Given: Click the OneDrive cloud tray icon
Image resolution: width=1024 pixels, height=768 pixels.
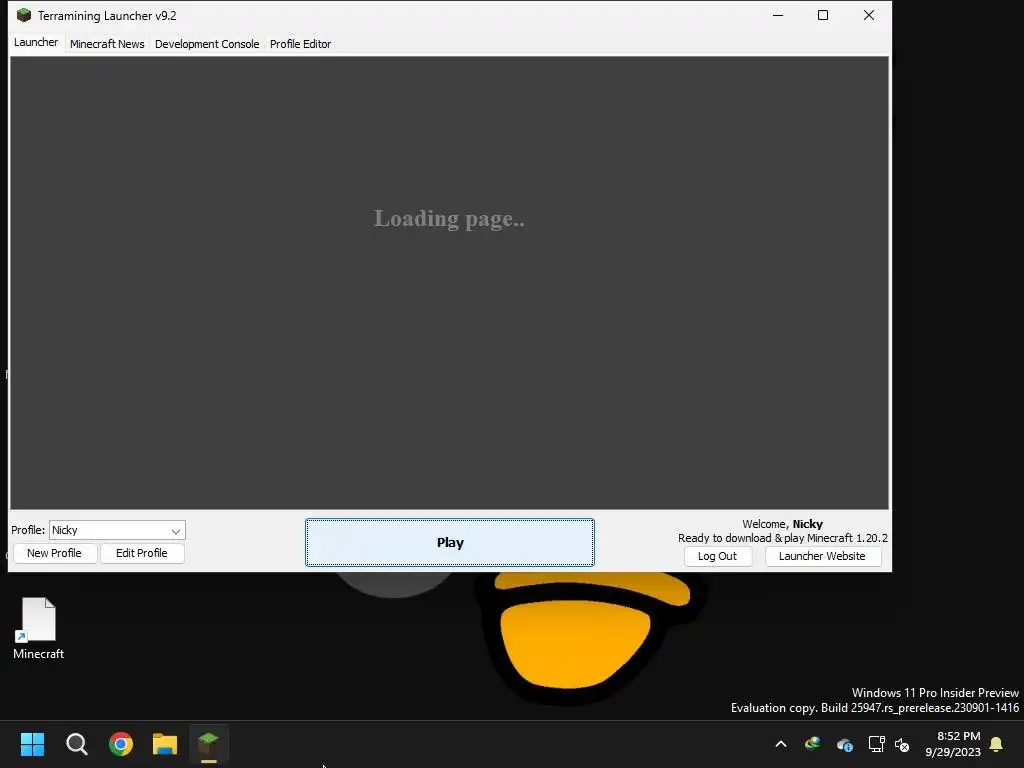Looking at the screenshot, I should point(844,744).
